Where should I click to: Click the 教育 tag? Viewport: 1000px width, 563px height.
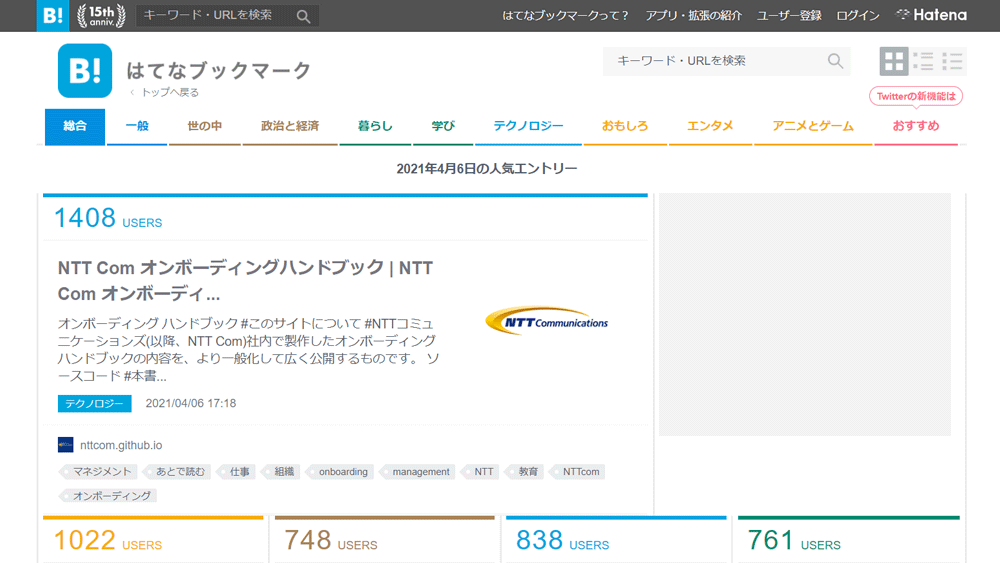point(524,472)
